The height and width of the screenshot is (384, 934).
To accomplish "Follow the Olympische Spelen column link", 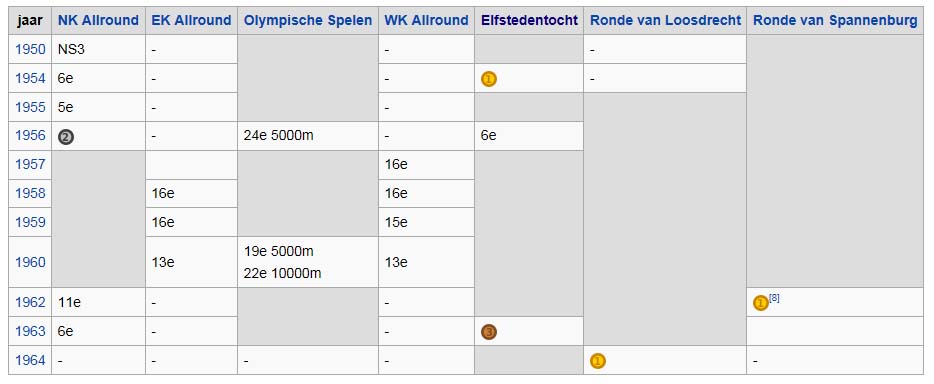I will point(308,20).
